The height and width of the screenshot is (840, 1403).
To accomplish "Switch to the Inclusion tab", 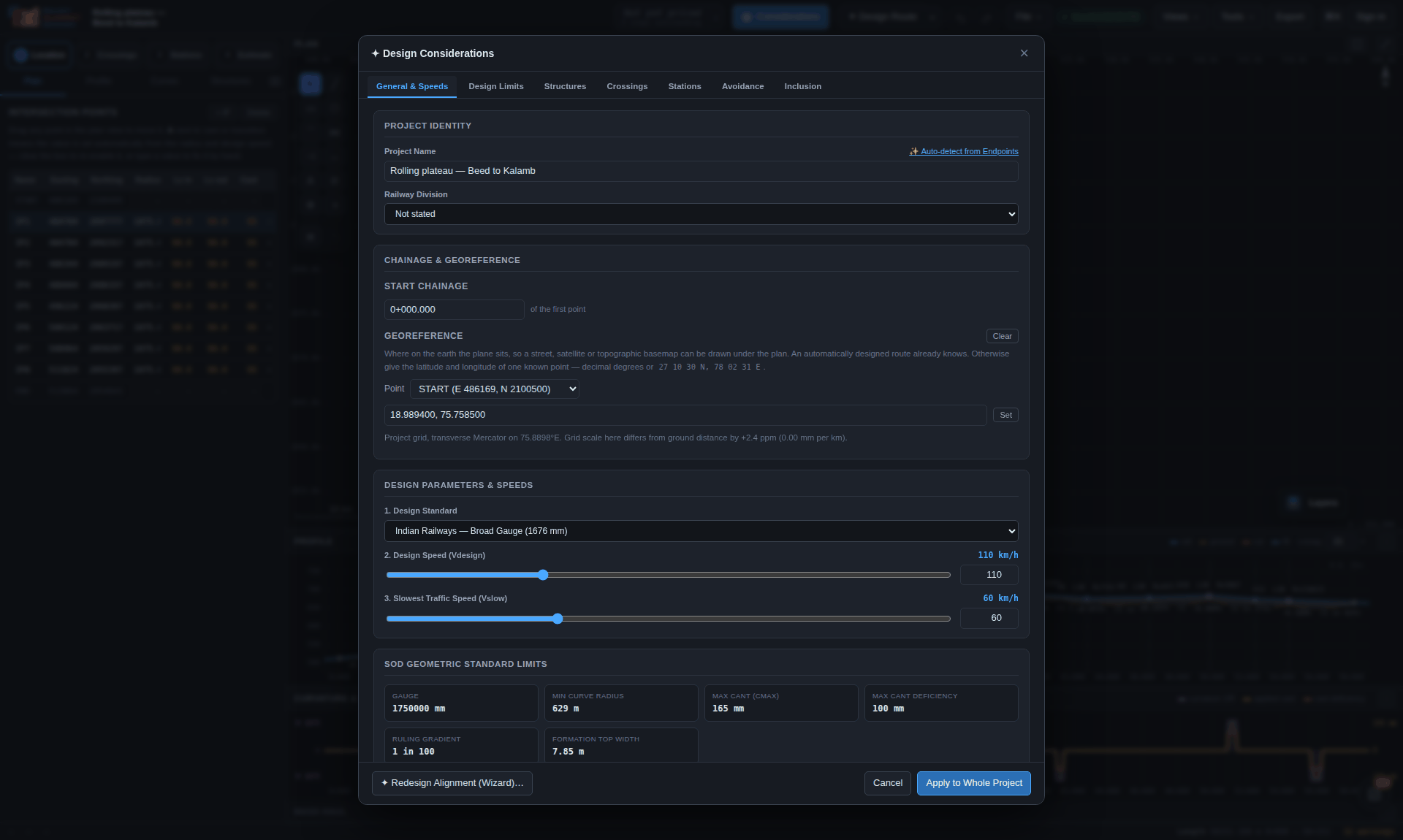I will point(802,86).
